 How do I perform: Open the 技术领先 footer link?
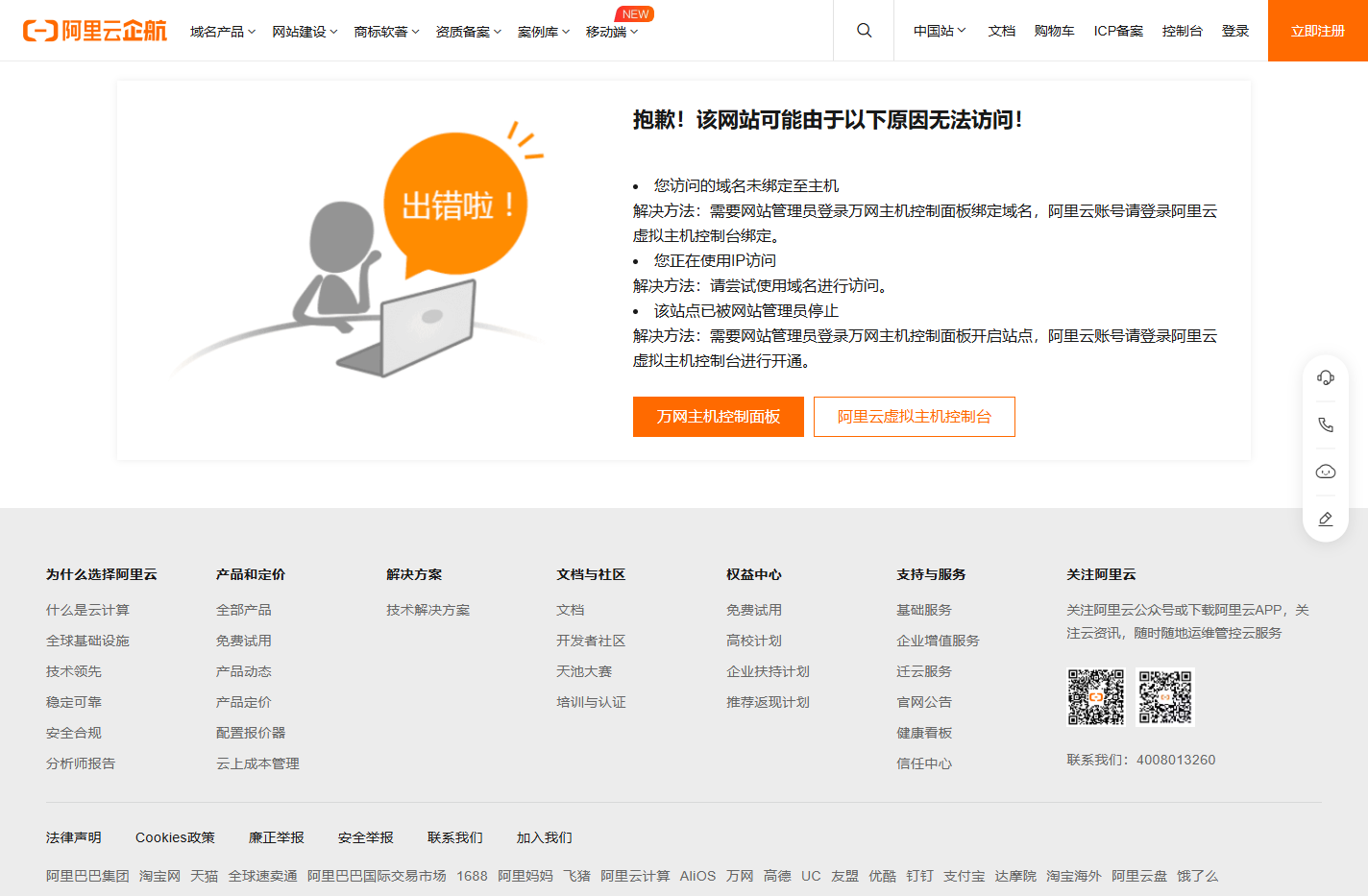tap(74, 671)
